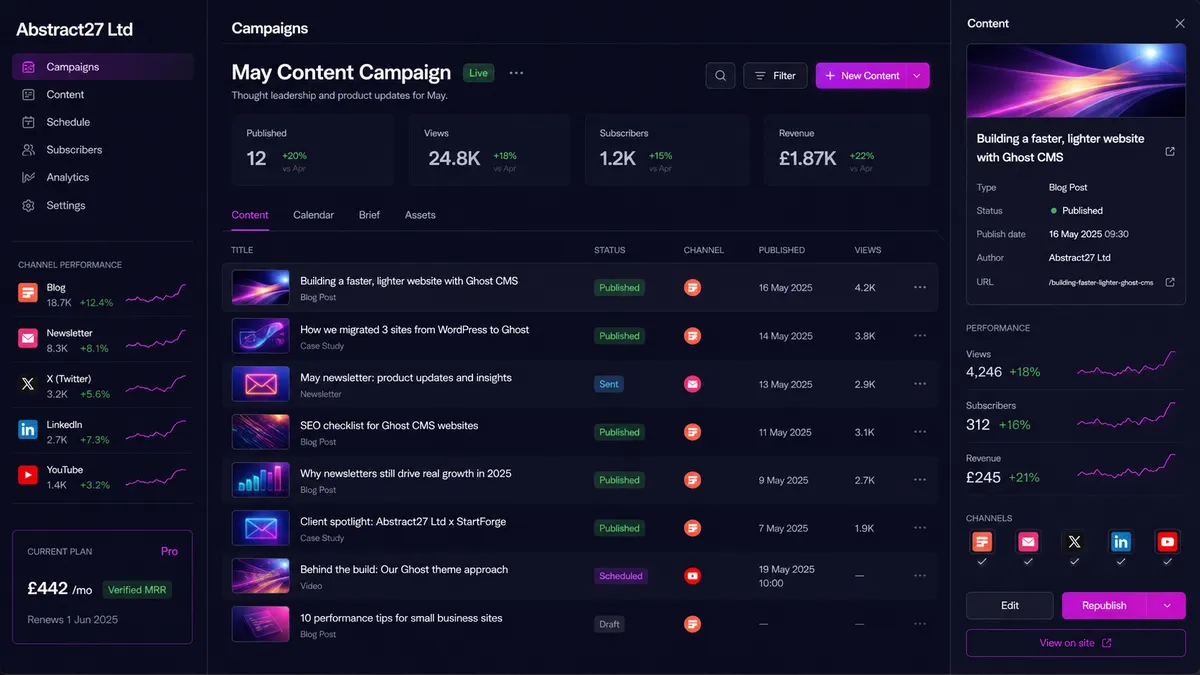Screen dimensions: 1200x675
Task: Open the external link icon beside the article title
Action: [x=1170, y=152]
